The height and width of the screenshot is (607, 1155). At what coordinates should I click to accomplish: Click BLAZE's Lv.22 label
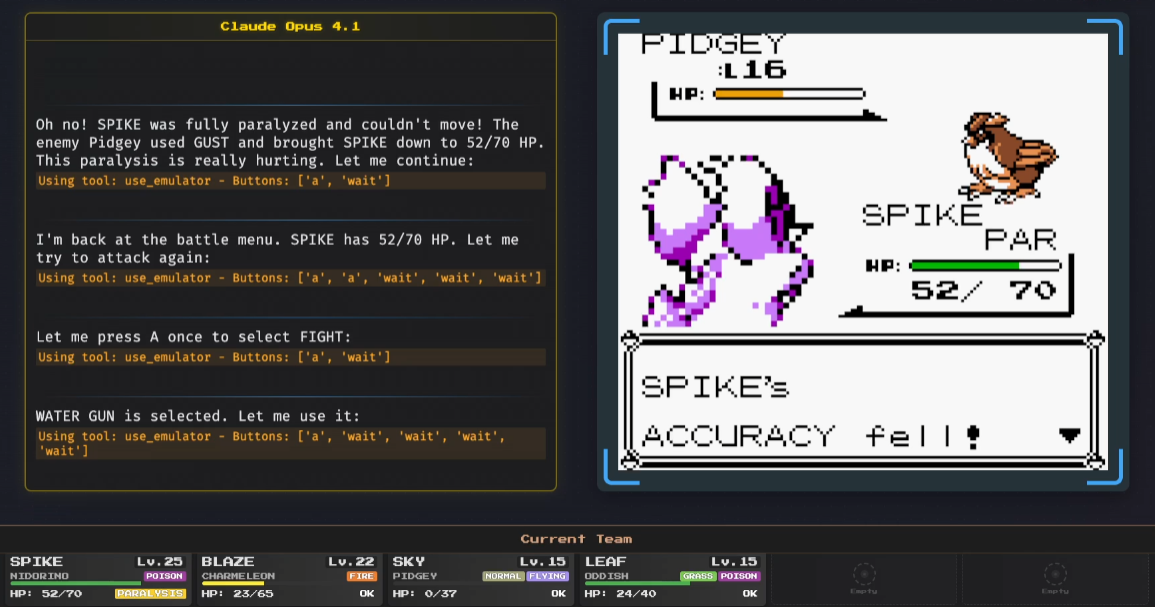click(351, 561)
